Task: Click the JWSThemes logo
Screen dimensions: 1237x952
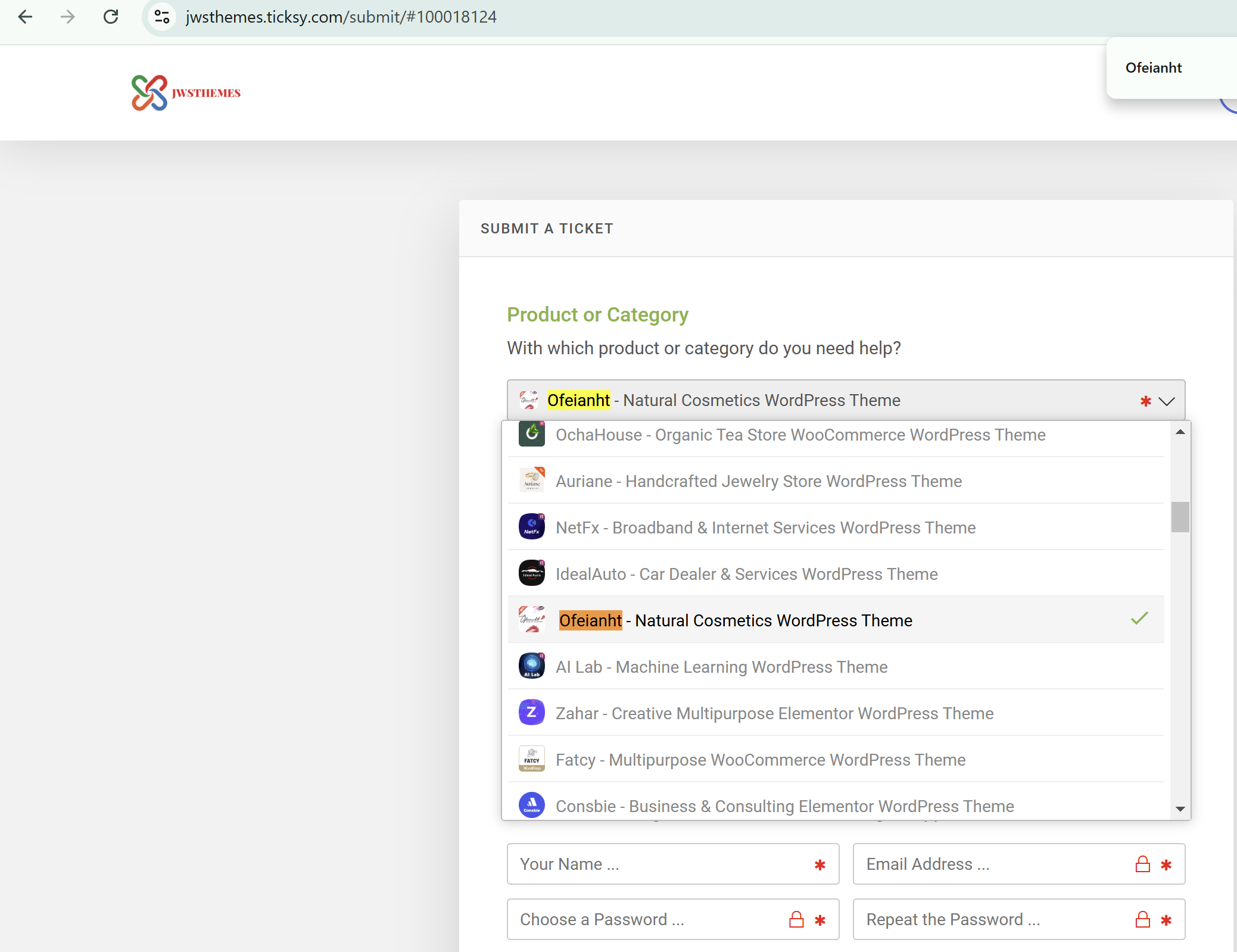Action: [186, 93]
